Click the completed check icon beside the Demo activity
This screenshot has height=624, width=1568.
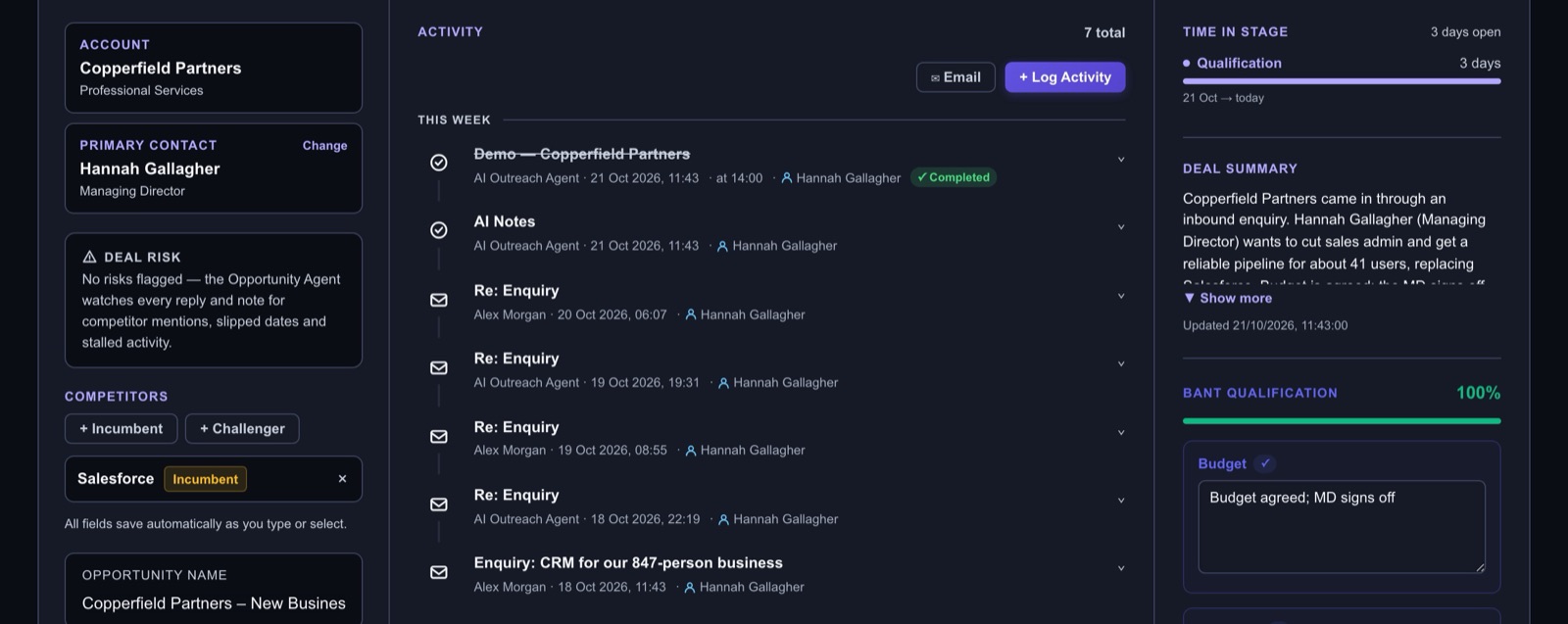439,163
